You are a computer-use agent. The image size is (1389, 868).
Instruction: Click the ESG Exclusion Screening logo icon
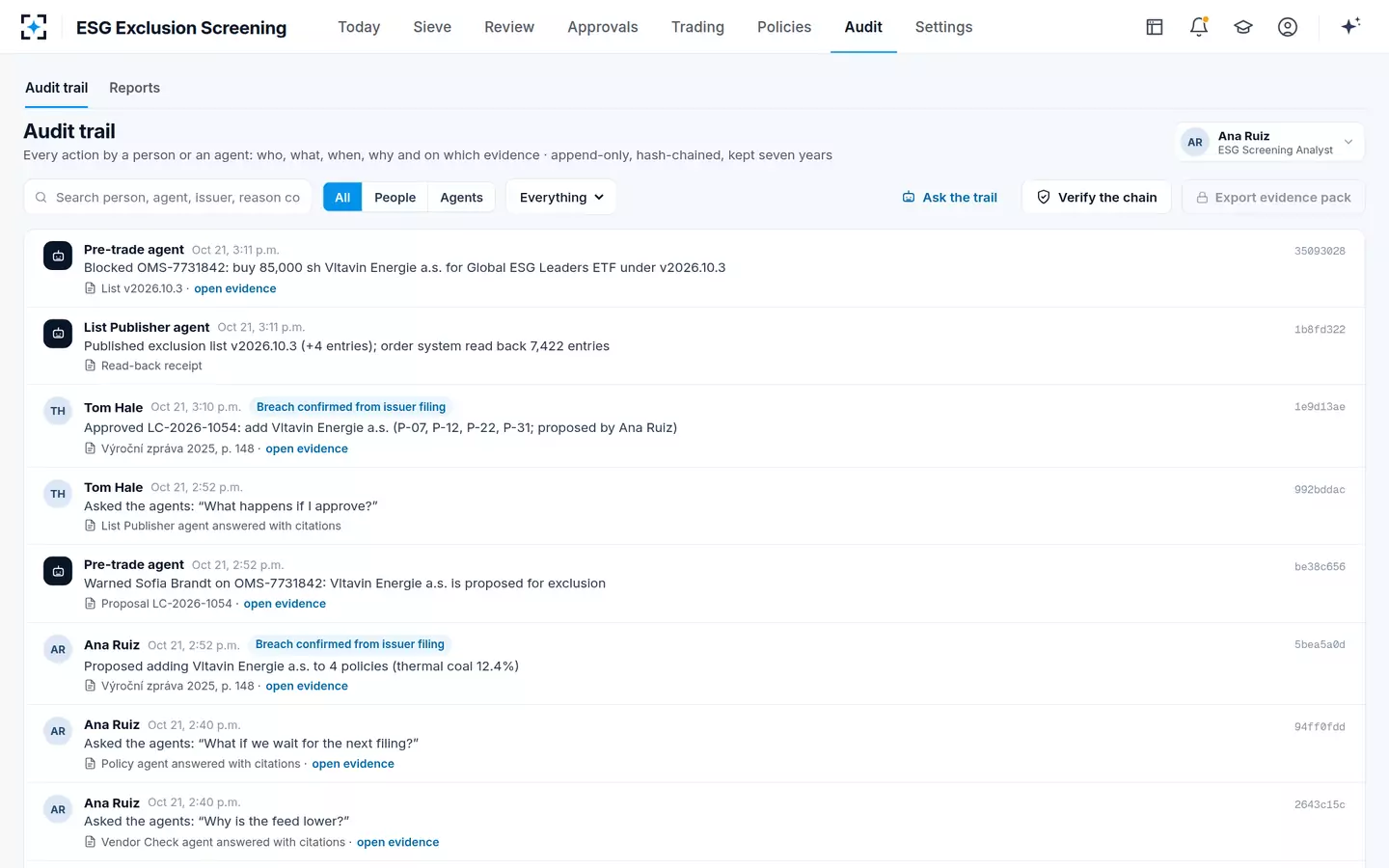click(34, 27)
